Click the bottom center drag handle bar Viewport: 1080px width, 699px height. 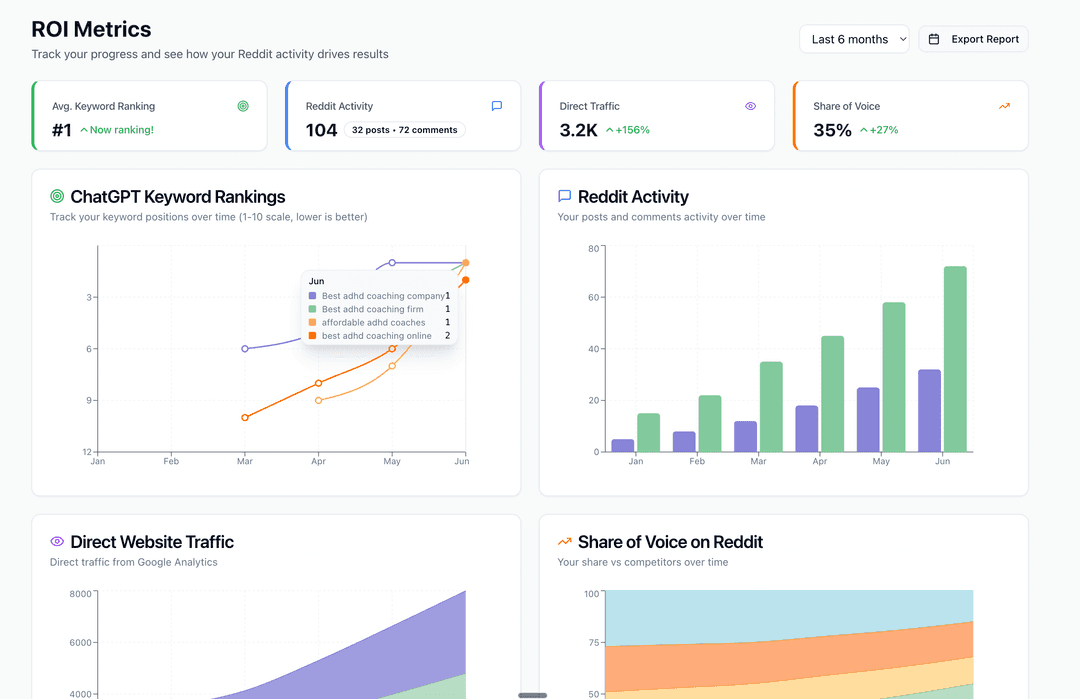532,695
